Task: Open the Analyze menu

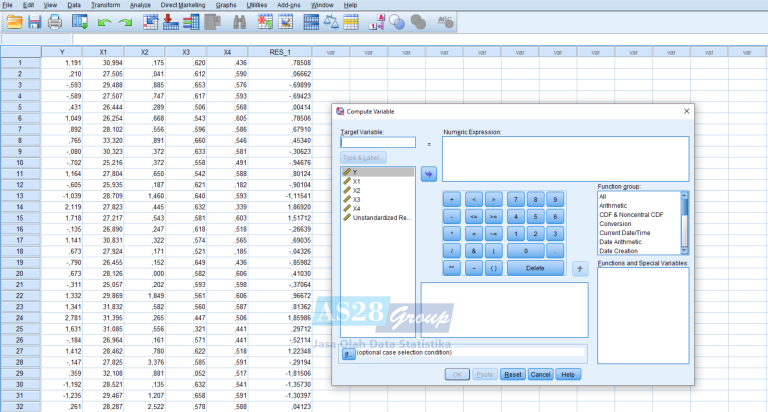Action: tap(140, 5)
